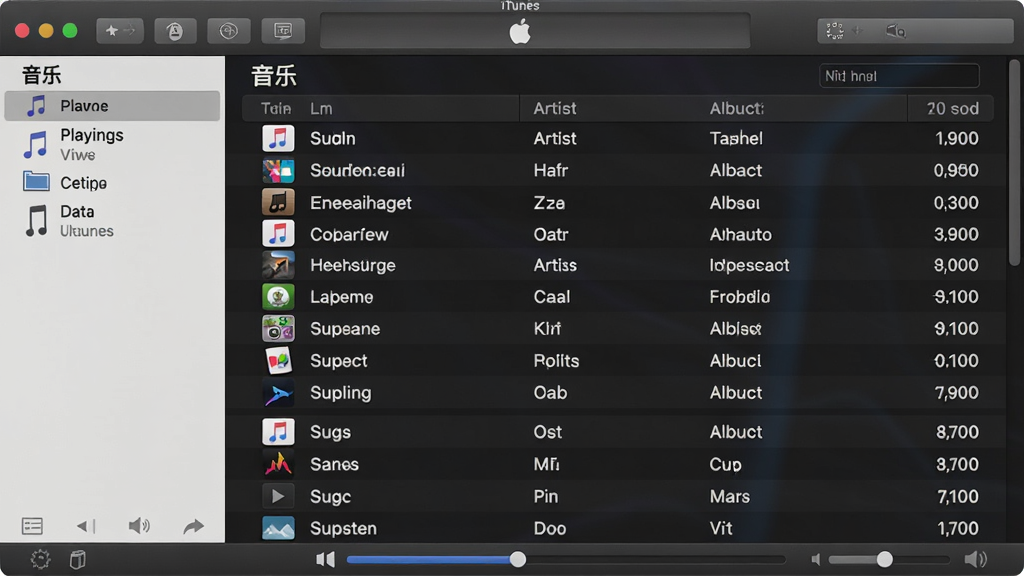Viewport: 1024px width, 576px height.
Task: Click the display-screen toolbar button
Action: [x=283, y=31]
